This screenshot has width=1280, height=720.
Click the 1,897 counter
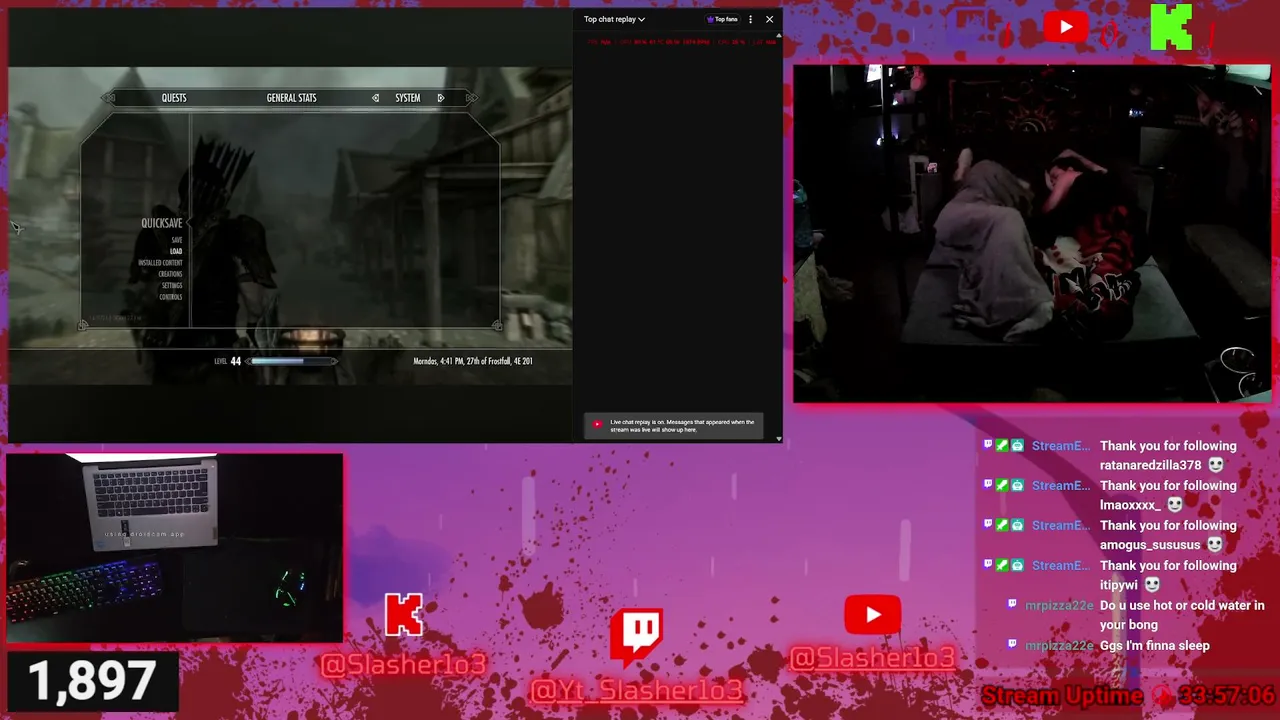tap(92, 682)
